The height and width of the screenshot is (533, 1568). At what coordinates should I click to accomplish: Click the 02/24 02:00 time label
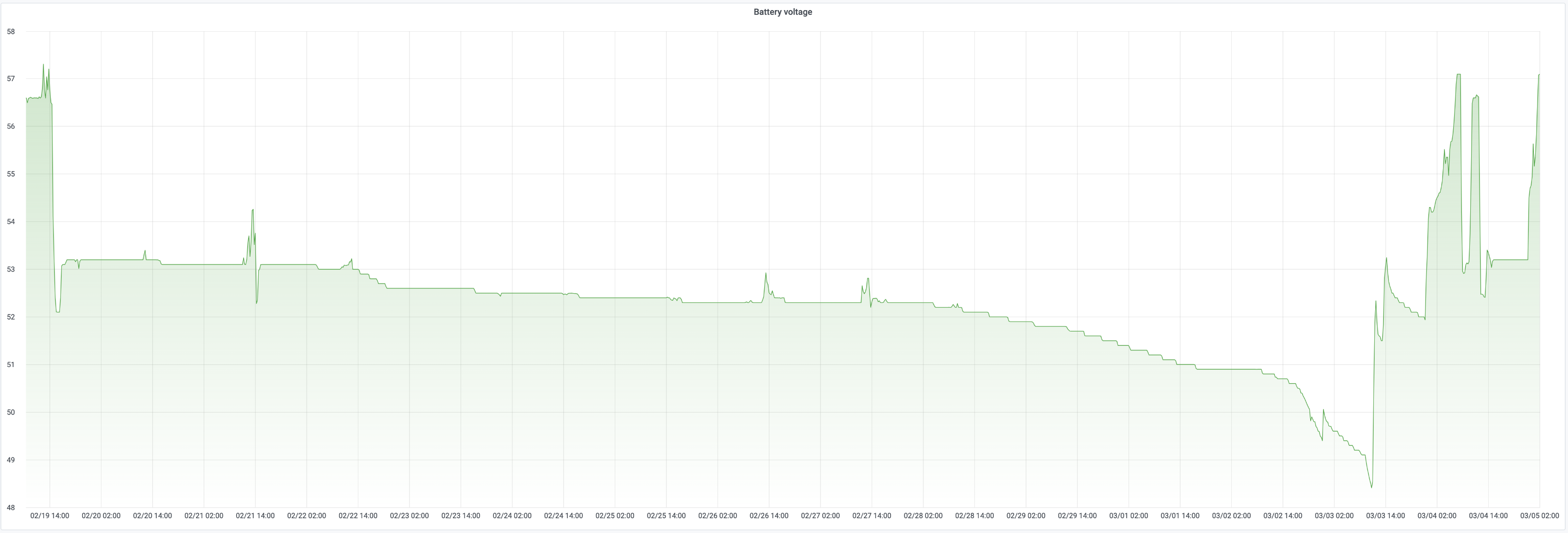tap(512, 515)
